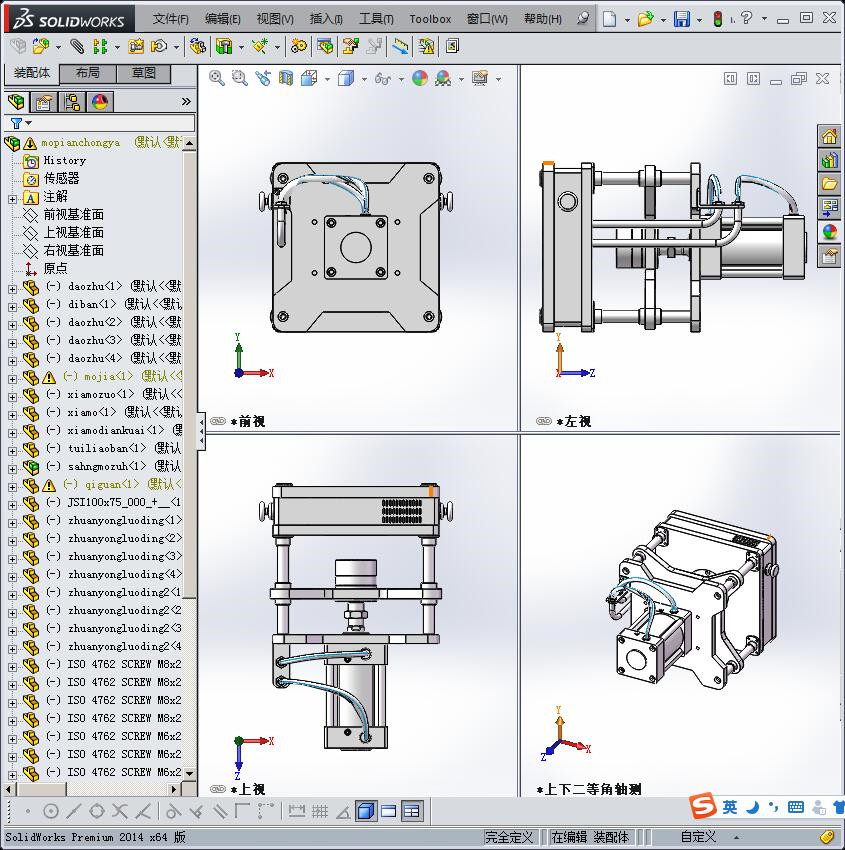Open the Apply Scene dropdown arrow
The width and height of the screenshot is (845, 850).
pos(461,80)
